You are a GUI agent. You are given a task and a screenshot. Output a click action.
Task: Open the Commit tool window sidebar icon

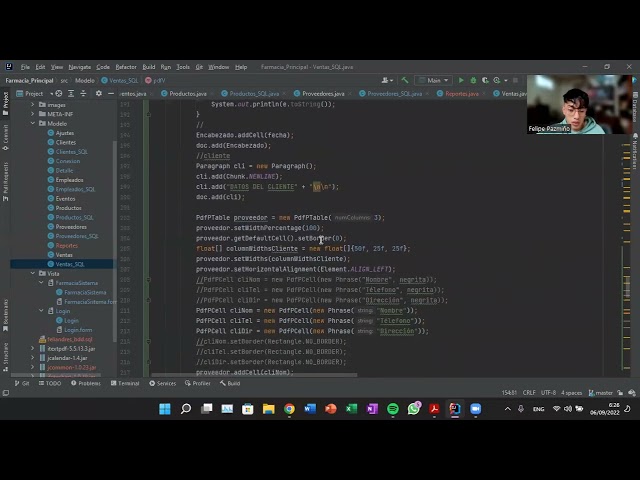pos(5,138)
